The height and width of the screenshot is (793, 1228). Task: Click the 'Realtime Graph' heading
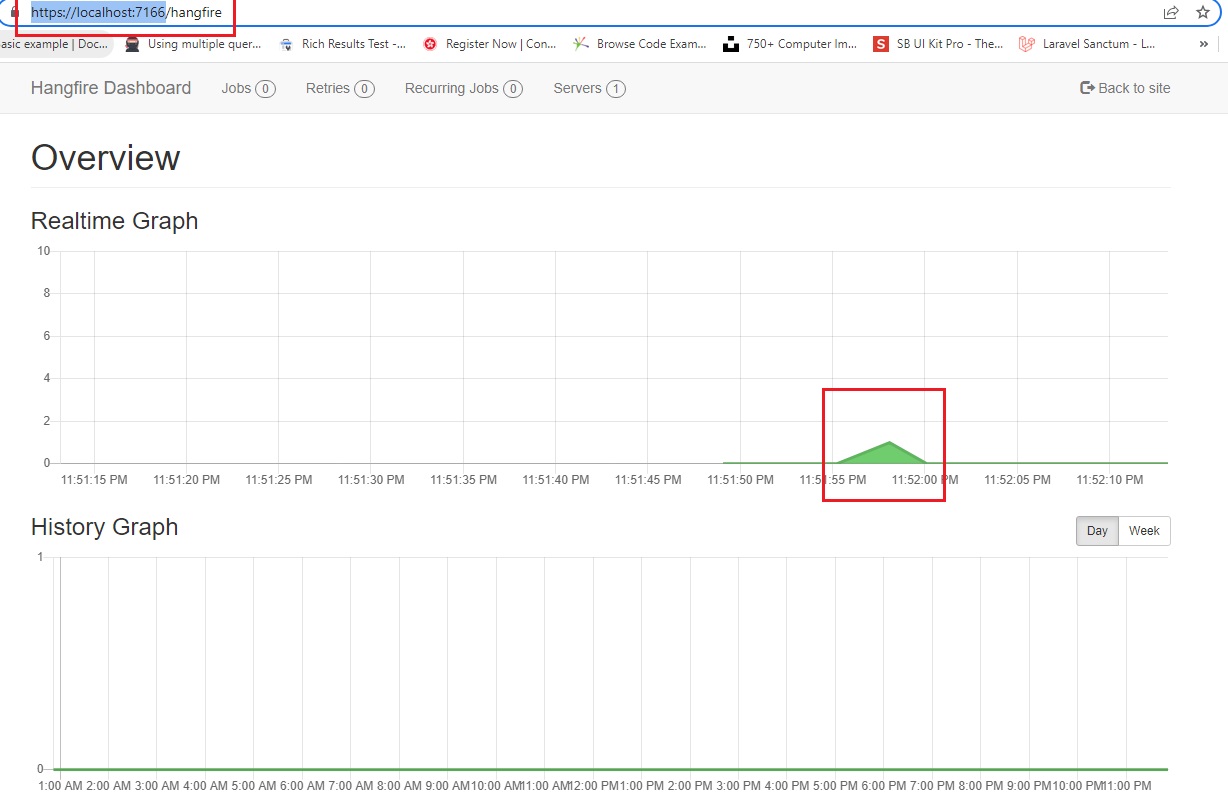click(x=114, y=221)
